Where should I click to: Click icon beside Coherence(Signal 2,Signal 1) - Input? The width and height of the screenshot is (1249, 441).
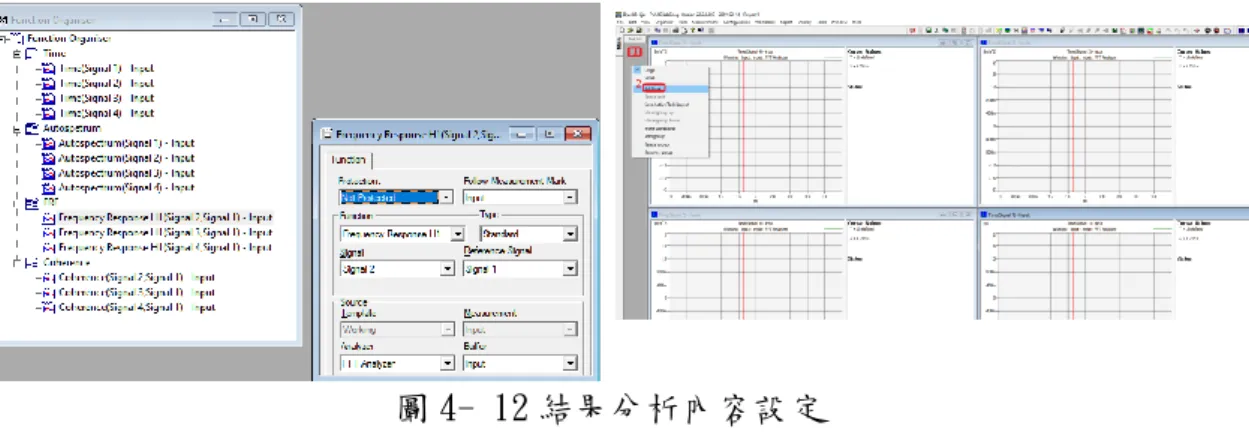pyautogui.click(x=48, y=278)
